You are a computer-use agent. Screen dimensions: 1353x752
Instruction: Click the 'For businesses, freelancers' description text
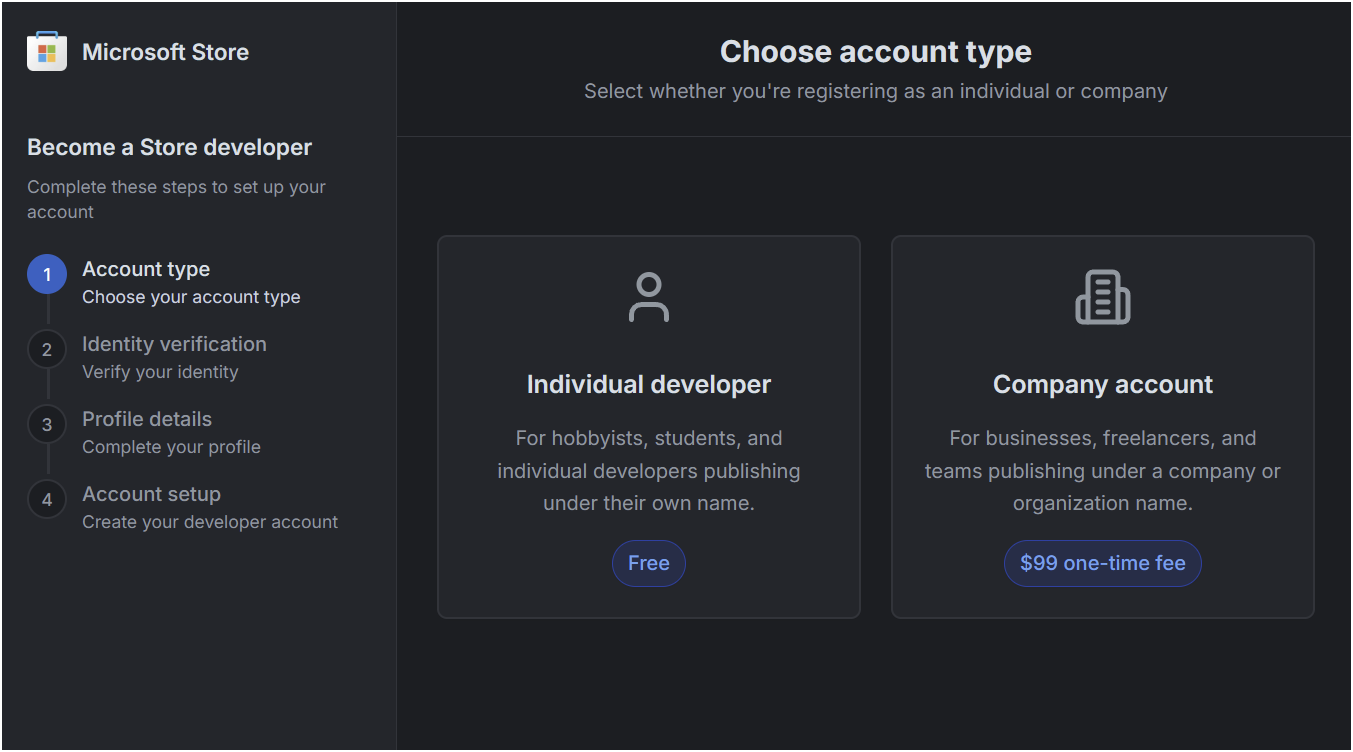click(x=1103, y=471)
